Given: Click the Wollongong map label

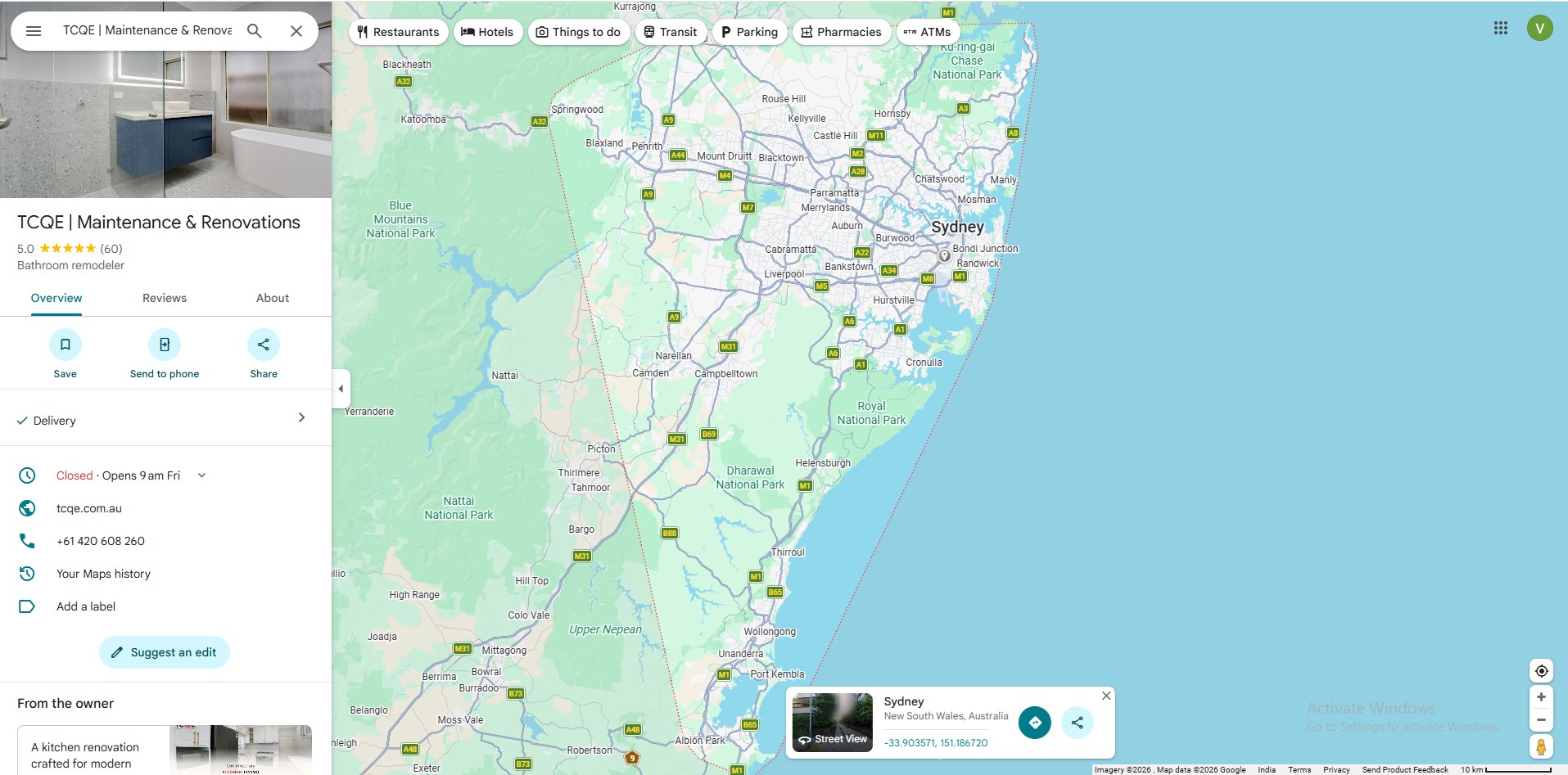Looking at the screenshot, I should click(x=770, y=632).
